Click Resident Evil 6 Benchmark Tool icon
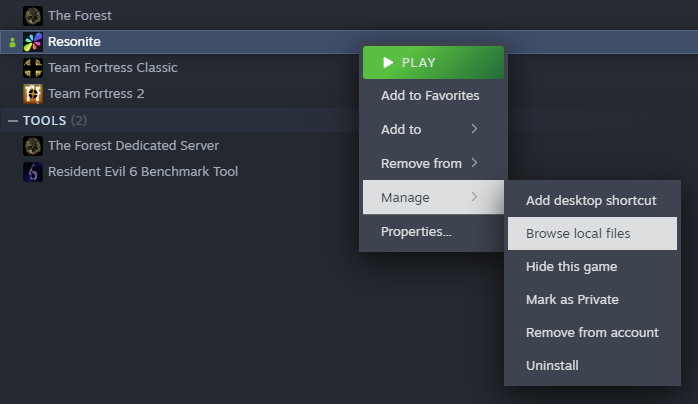This screenshot has height=404, width=698. [33, 172]
